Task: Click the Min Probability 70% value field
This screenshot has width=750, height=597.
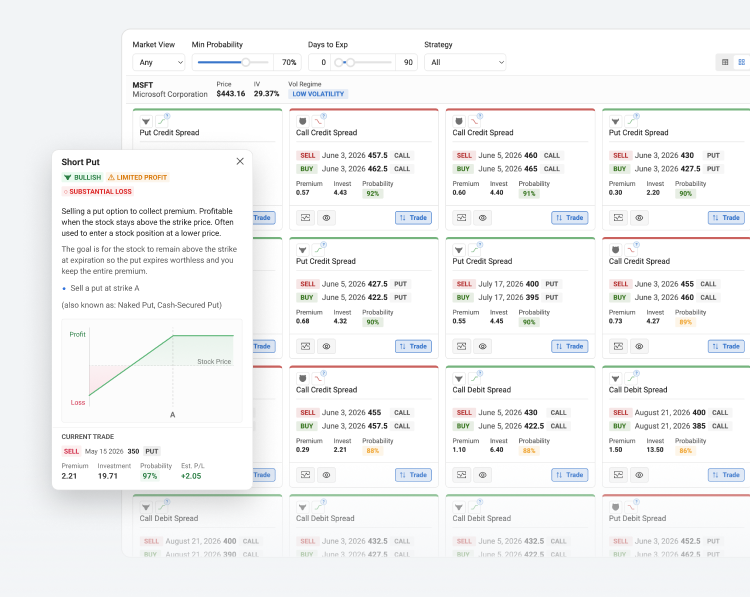Action: click(x=288, y=62)
